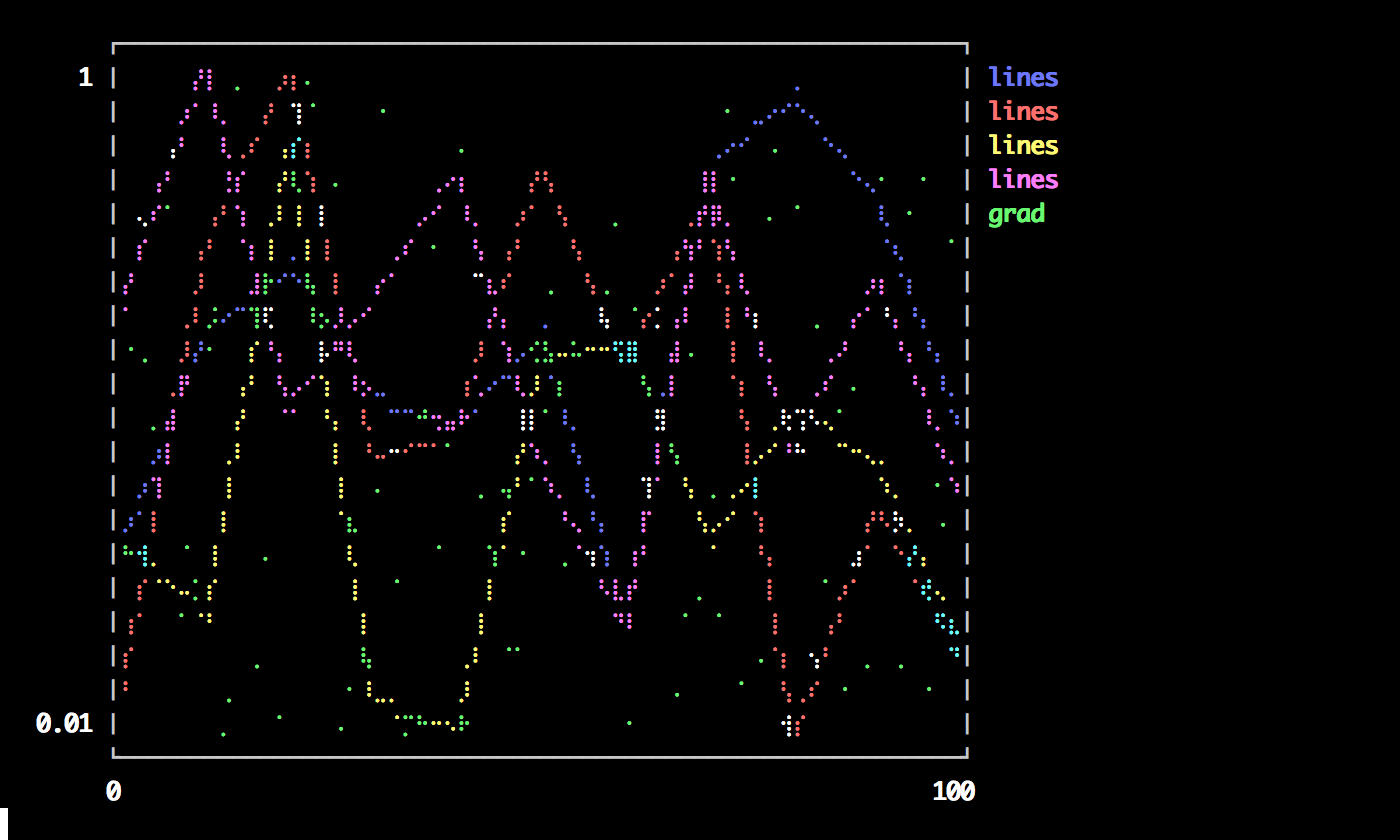Image resolution: width=1400 pixels, height=840 pixels.
Task: Click the pink curve's leftmost top peak
Action: [205, 75]
